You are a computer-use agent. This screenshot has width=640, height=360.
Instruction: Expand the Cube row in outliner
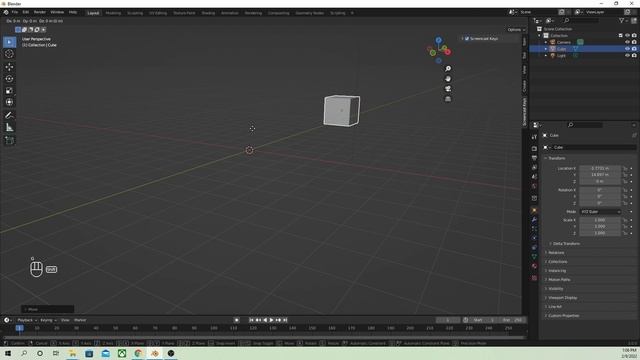pos(546,49)
